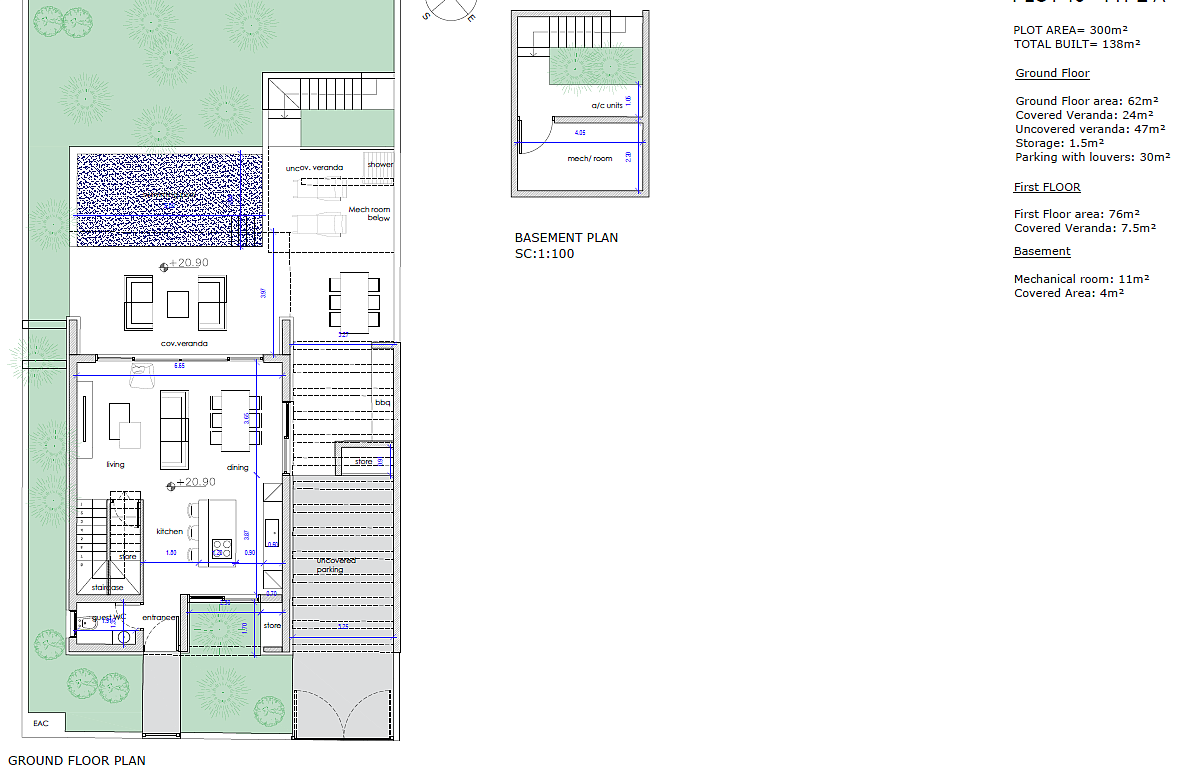Click the kitchen hob symbol
Screen dimensions: 1194x768
[x=221, y=548]
